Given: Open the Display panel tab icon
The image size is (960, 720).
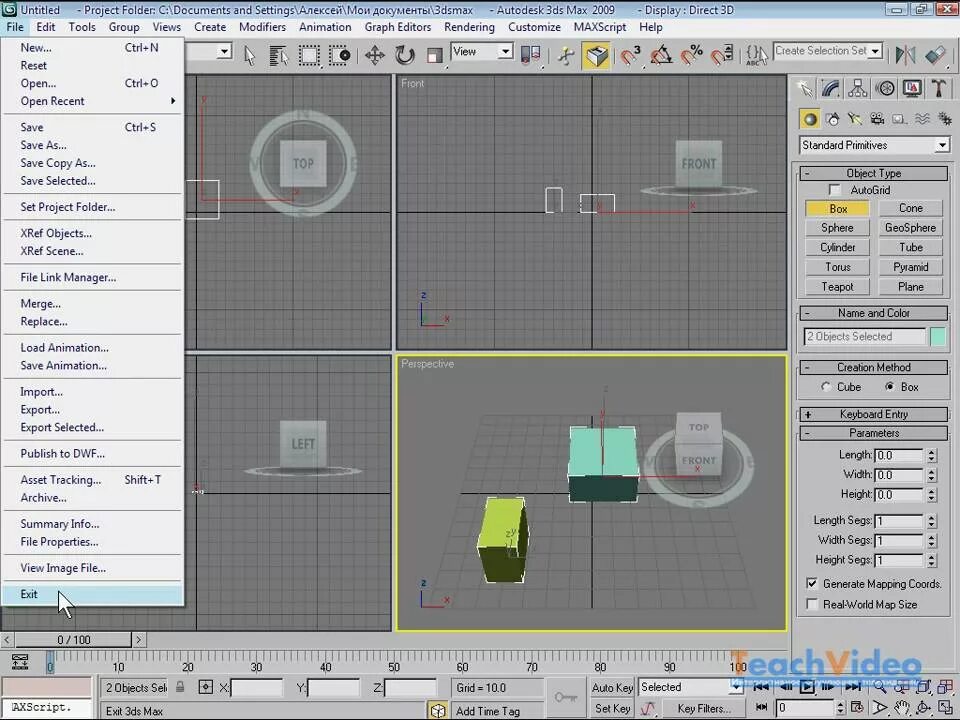Looking at the screenshot, I should coord(912,89).
